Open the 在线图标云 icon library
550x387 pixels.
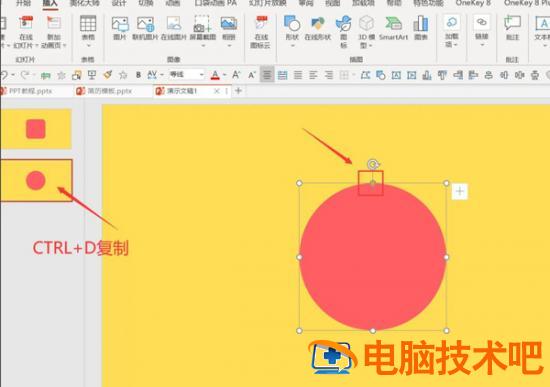pyautogui.click(x=261, y=32)
